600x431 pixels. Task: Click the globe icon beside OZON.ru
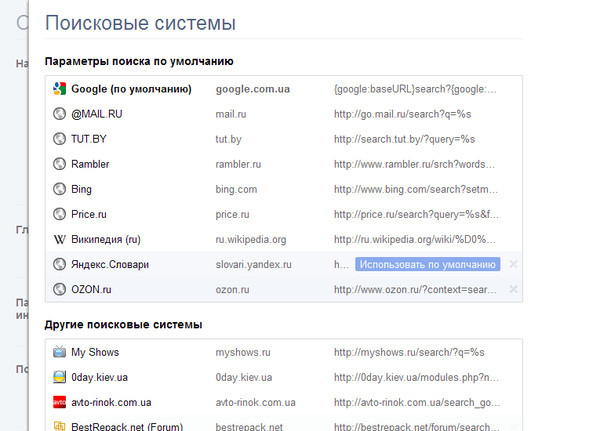click(x=59, y=289)
